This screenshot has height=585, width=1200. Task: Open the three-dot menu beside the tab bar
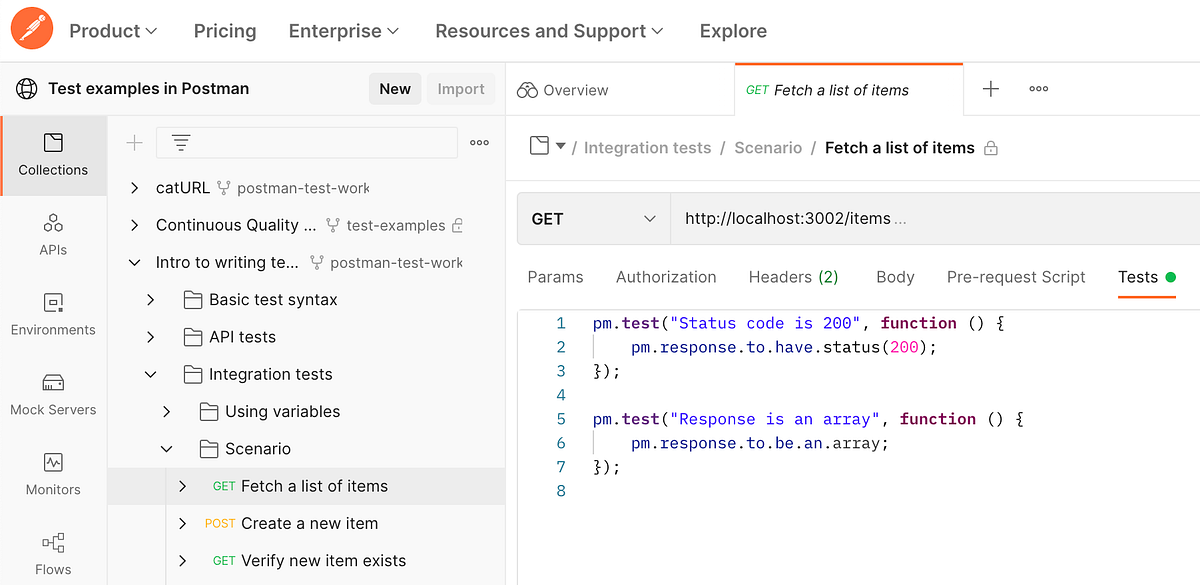point(1038,89)
